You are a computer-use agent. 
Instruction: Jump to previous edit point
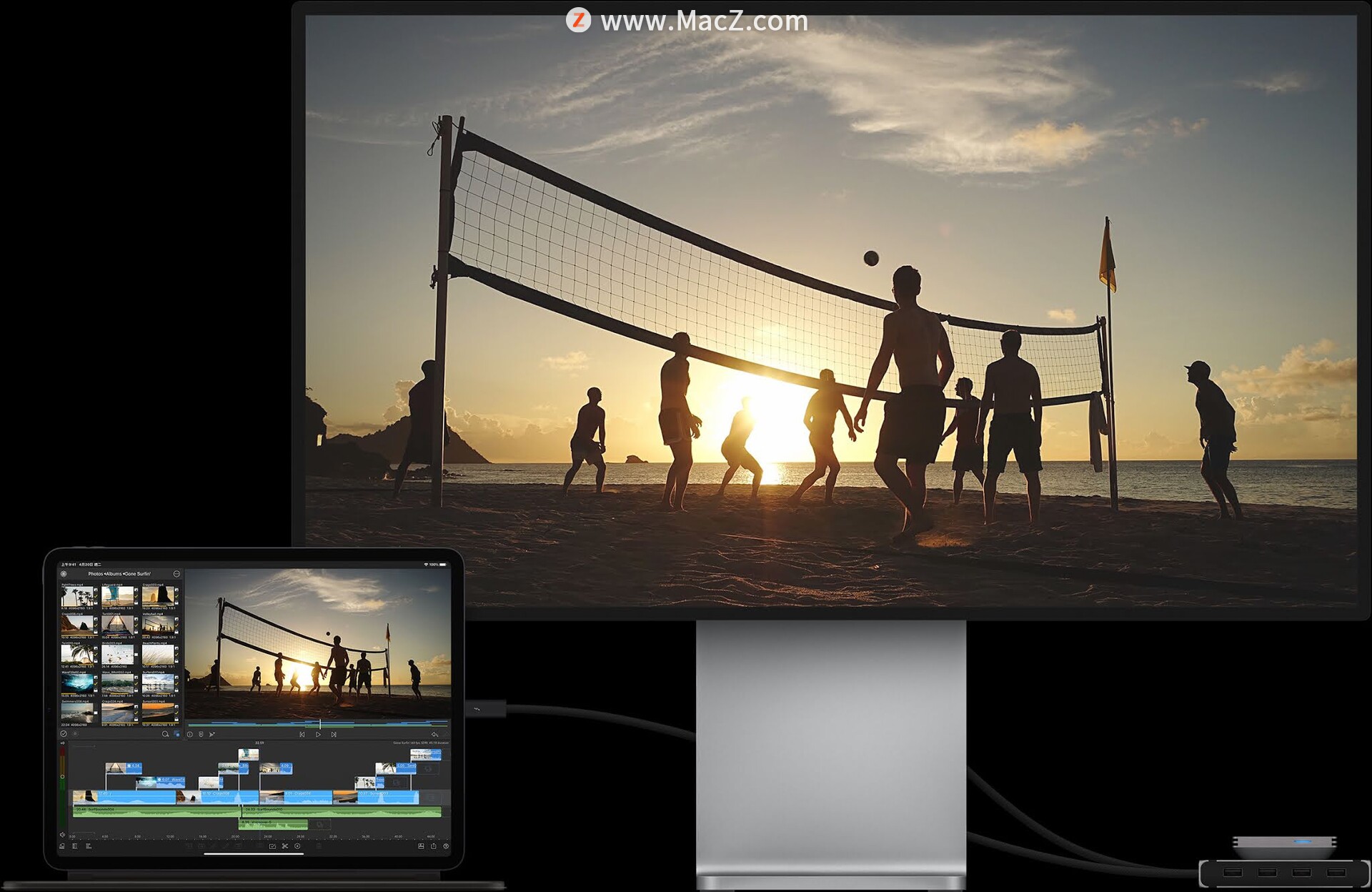coord(302,734)
